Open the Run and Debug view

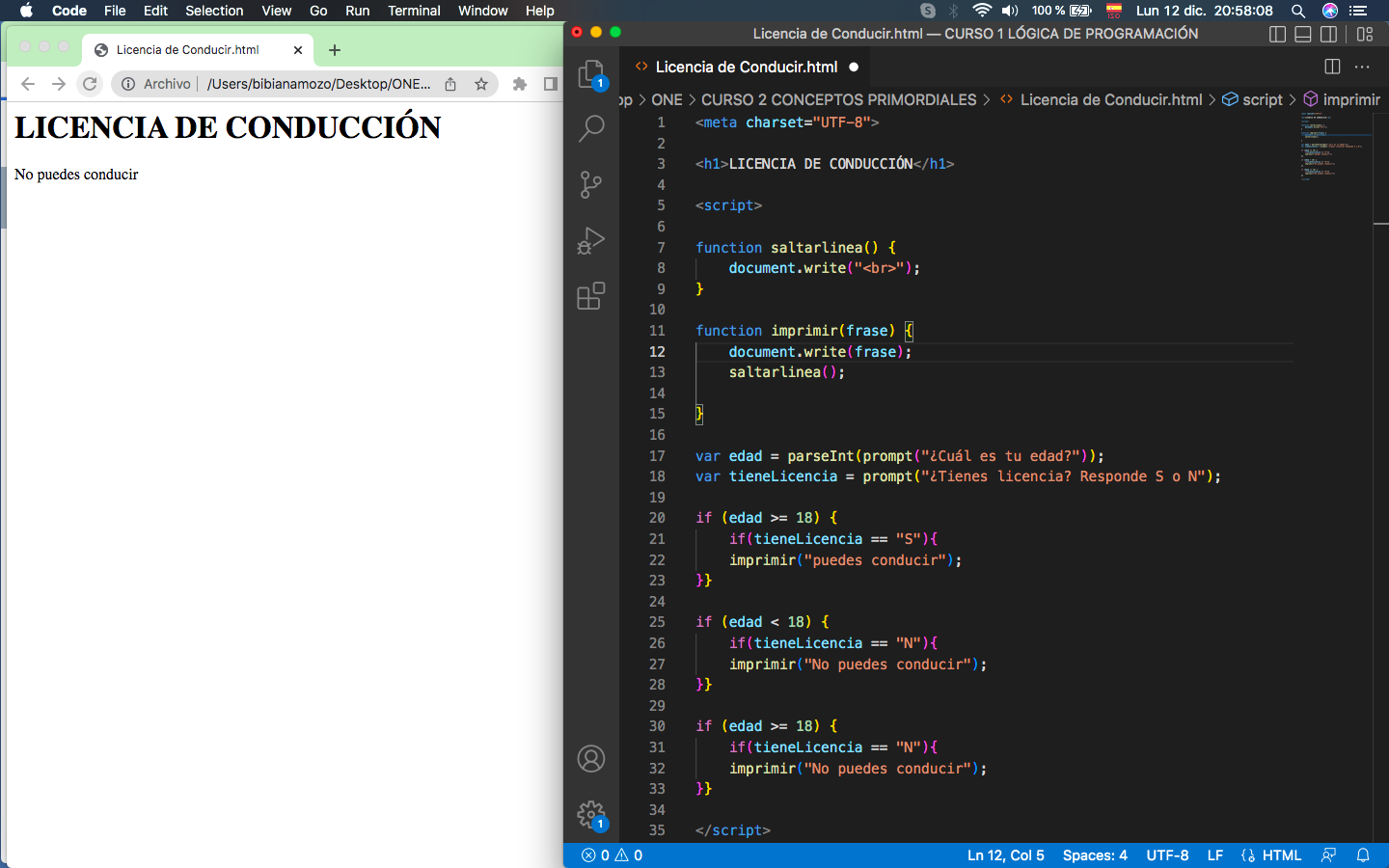(591, 240)
